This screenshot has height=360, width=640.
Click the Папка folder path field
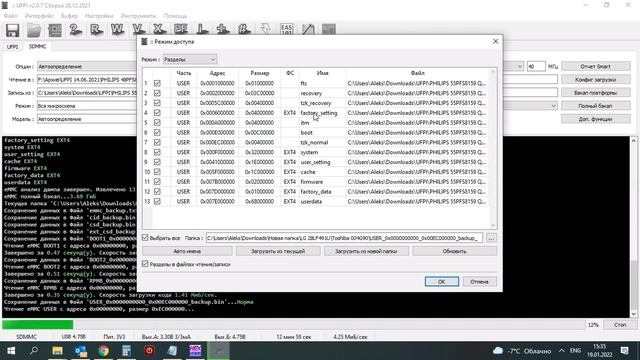(x=344, y=238)
